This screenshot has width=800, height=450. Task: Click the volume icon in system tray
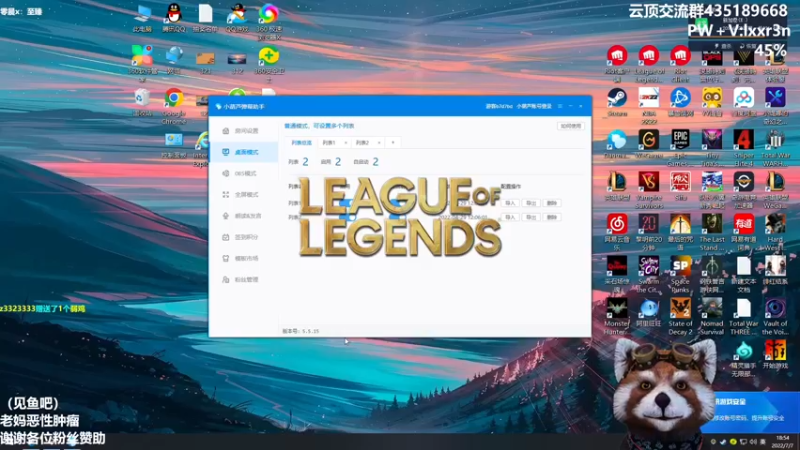pyautogui.click(x=753, y=442)
